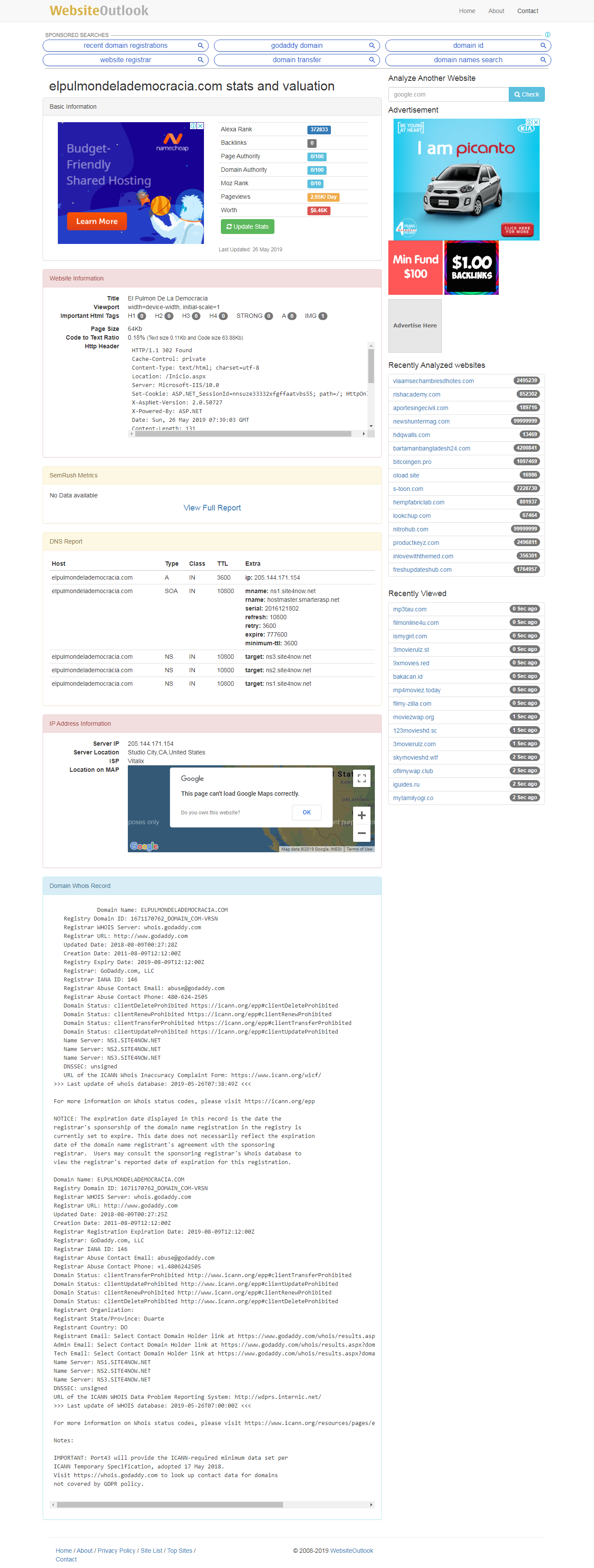Open skymovieshd.wtf link
Viewport: 594px width, 1568px height.
tap(415, 757)
